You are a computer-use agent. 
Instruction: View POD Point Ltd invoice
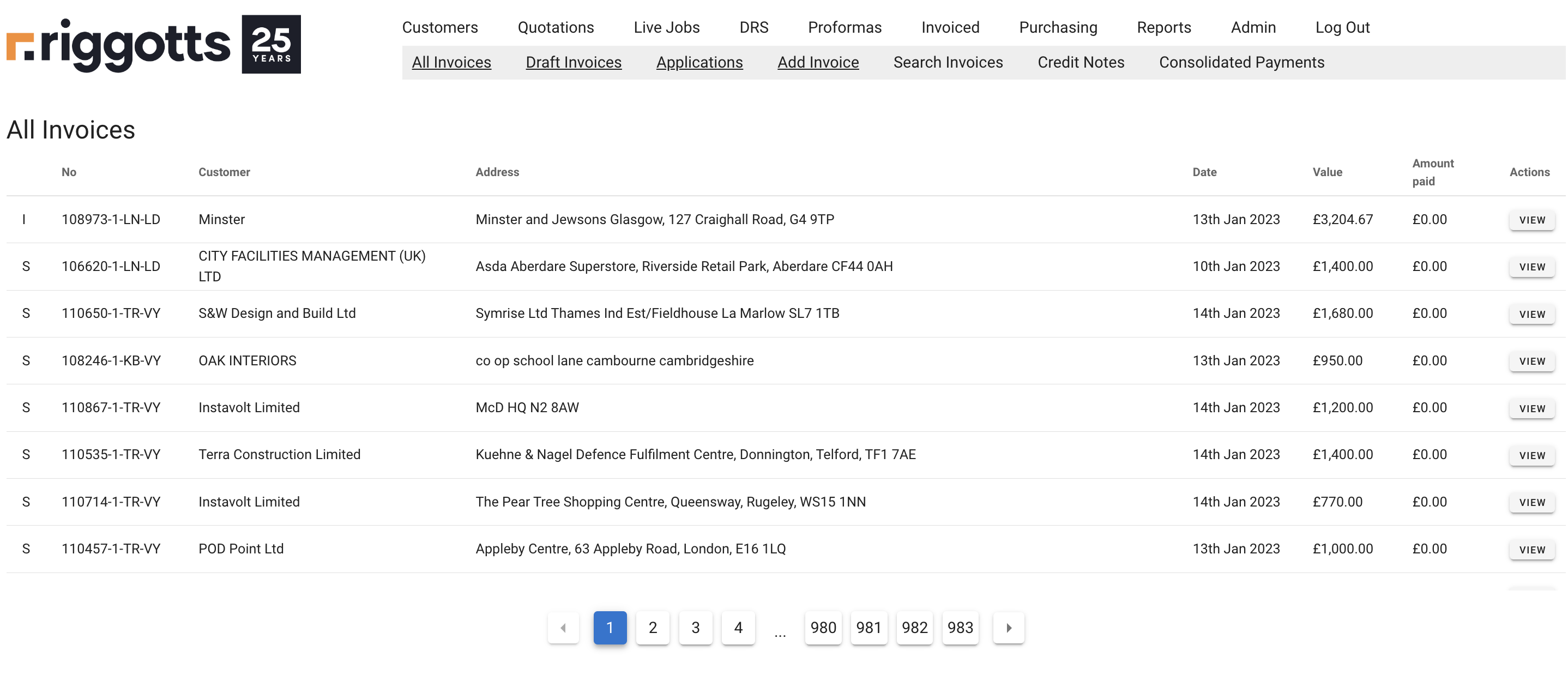[1531, 550]
